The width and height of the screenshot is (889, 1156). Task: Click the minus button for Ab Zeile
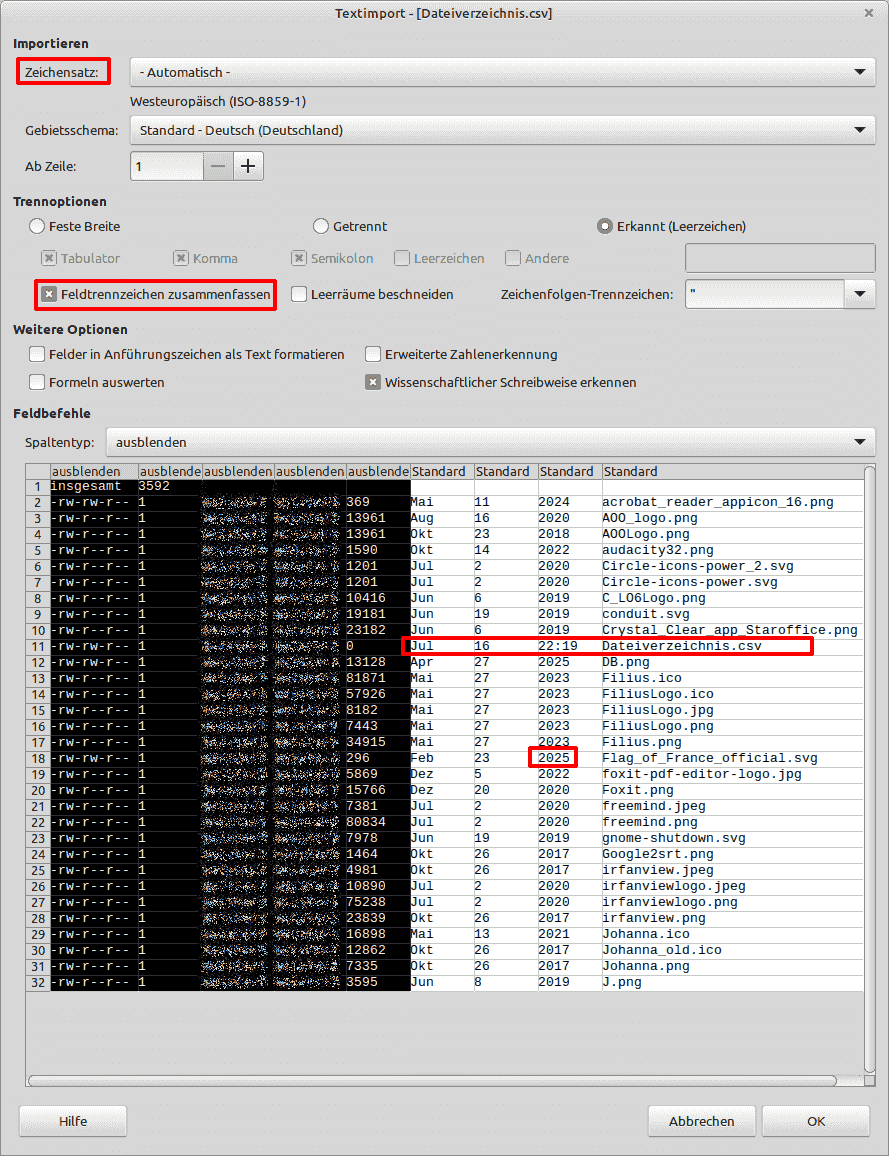(218, 167)
